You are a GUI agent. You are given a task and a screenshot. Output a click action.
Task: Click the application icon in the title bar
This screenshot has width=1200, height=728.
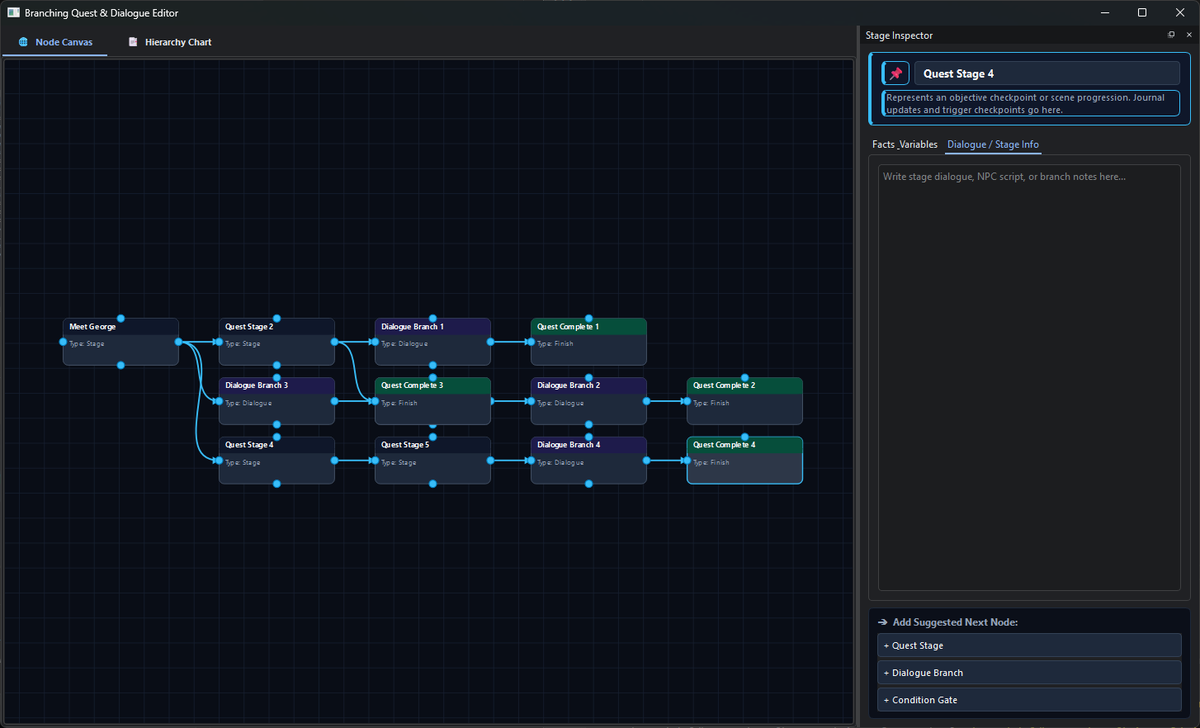tap(13, 13)
